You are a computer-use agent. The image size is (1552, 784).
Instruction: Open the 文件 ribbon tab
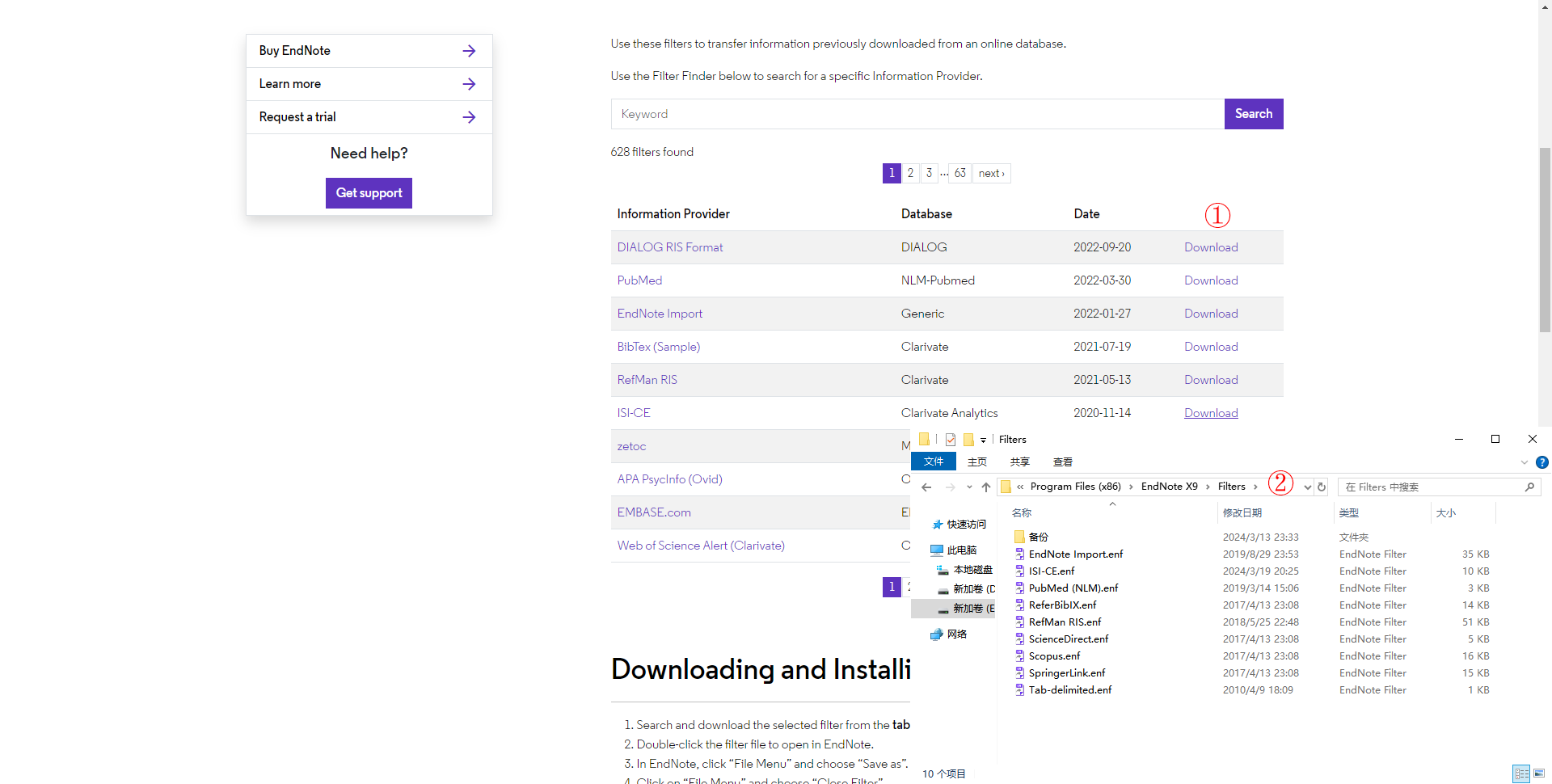(934, 462)
